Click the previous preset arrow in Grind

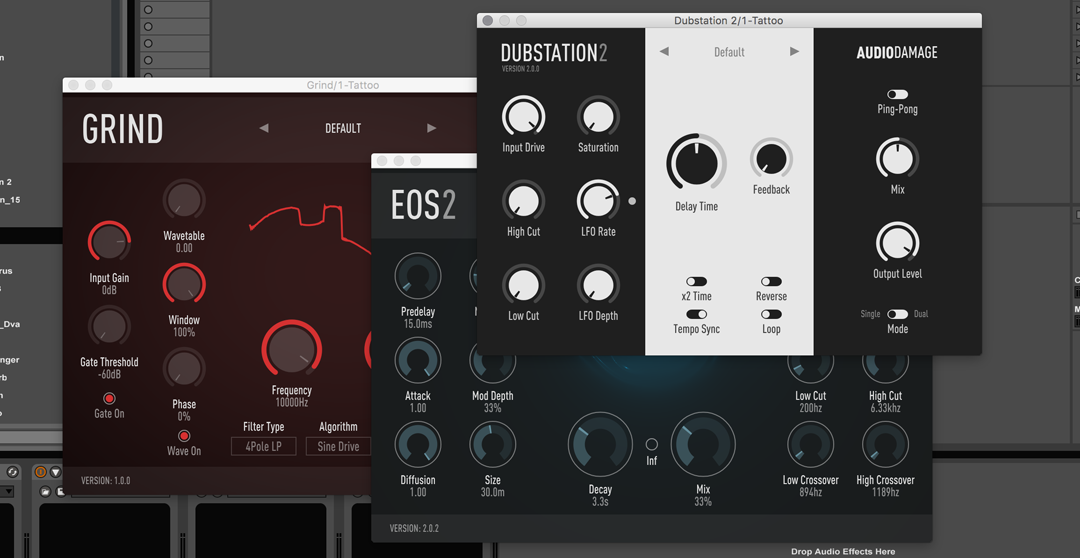(x=264, y=128)
